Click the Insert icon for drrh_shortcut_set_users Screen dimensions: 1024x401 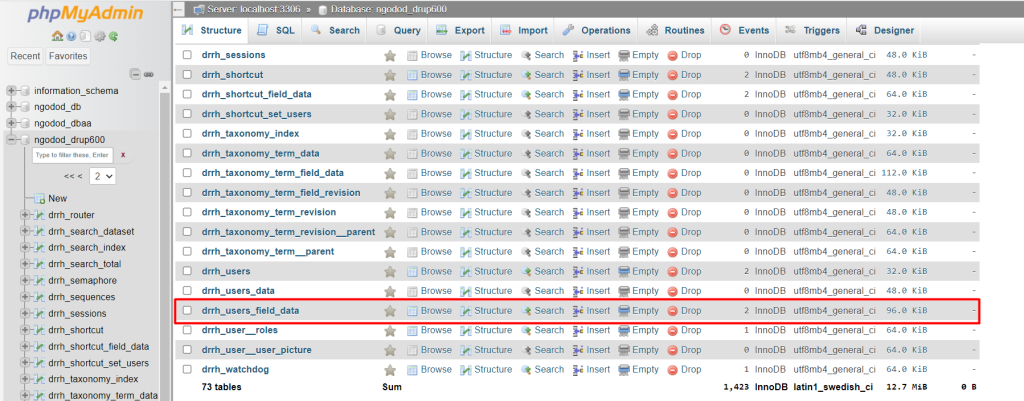(578, 114)
